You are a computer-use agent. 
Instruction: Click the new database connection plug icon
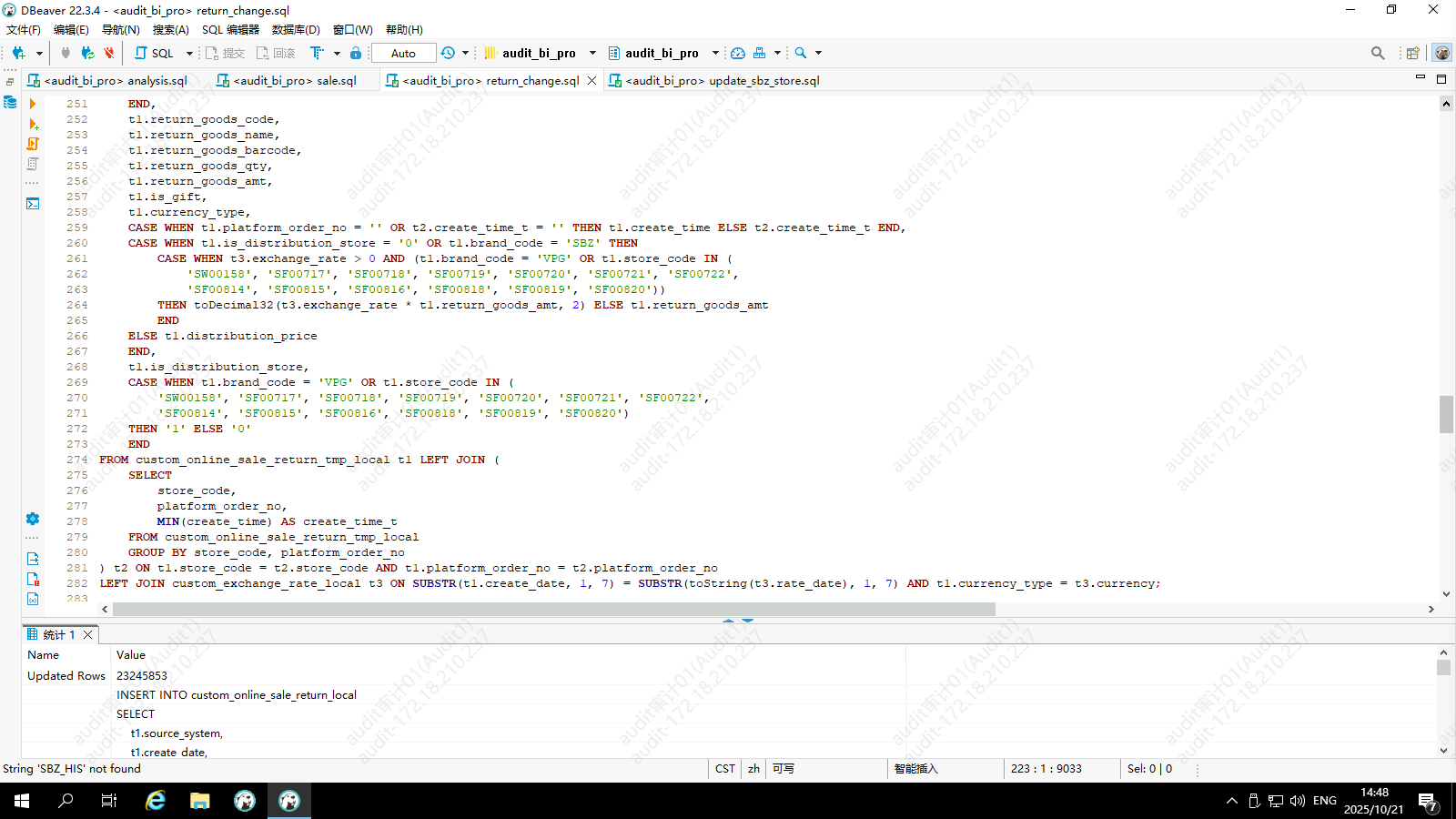tap(18, 53)
